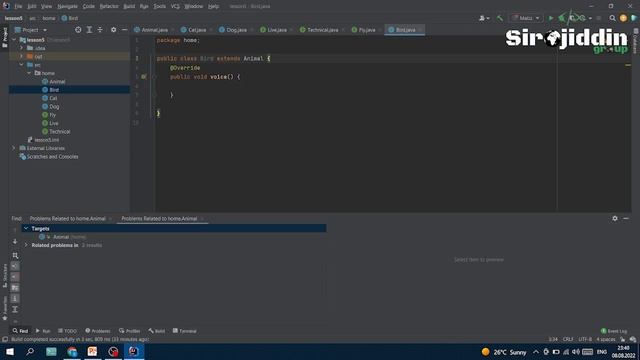Open Find panel settings gear
The height and width of the screenshot is (360, 640).
[x=615, y=218]
